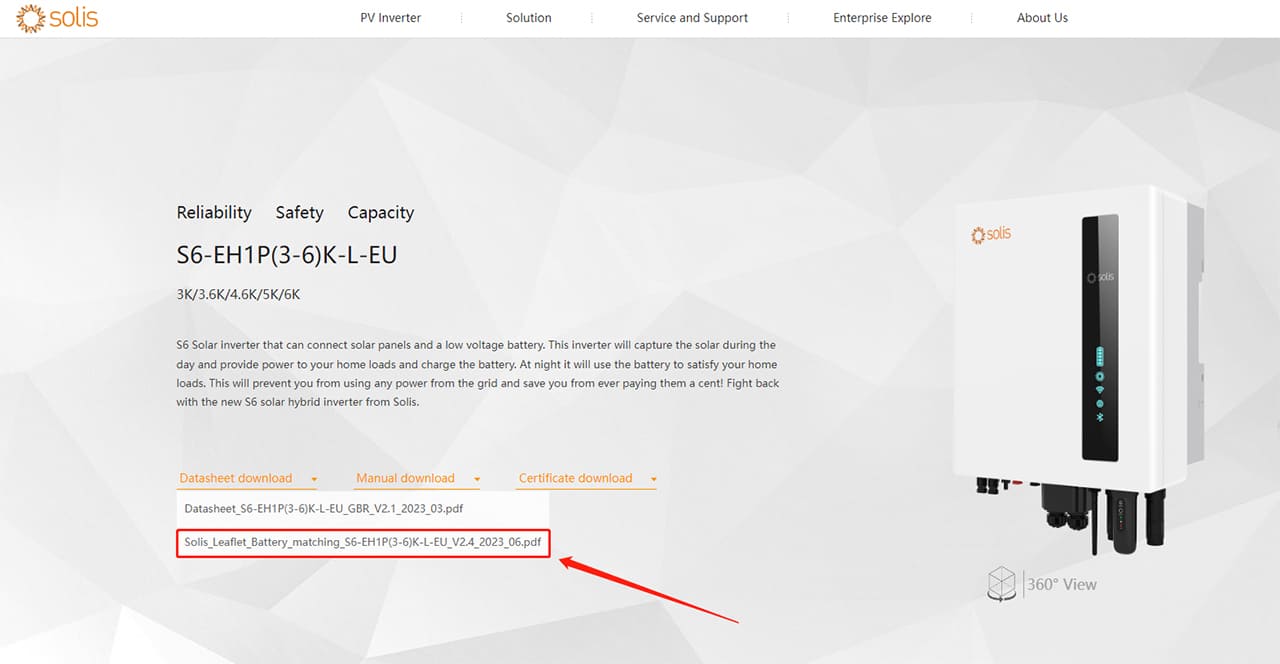Open the Solution menu
The height and width of the screenshot is (664, 1280).
529,18
